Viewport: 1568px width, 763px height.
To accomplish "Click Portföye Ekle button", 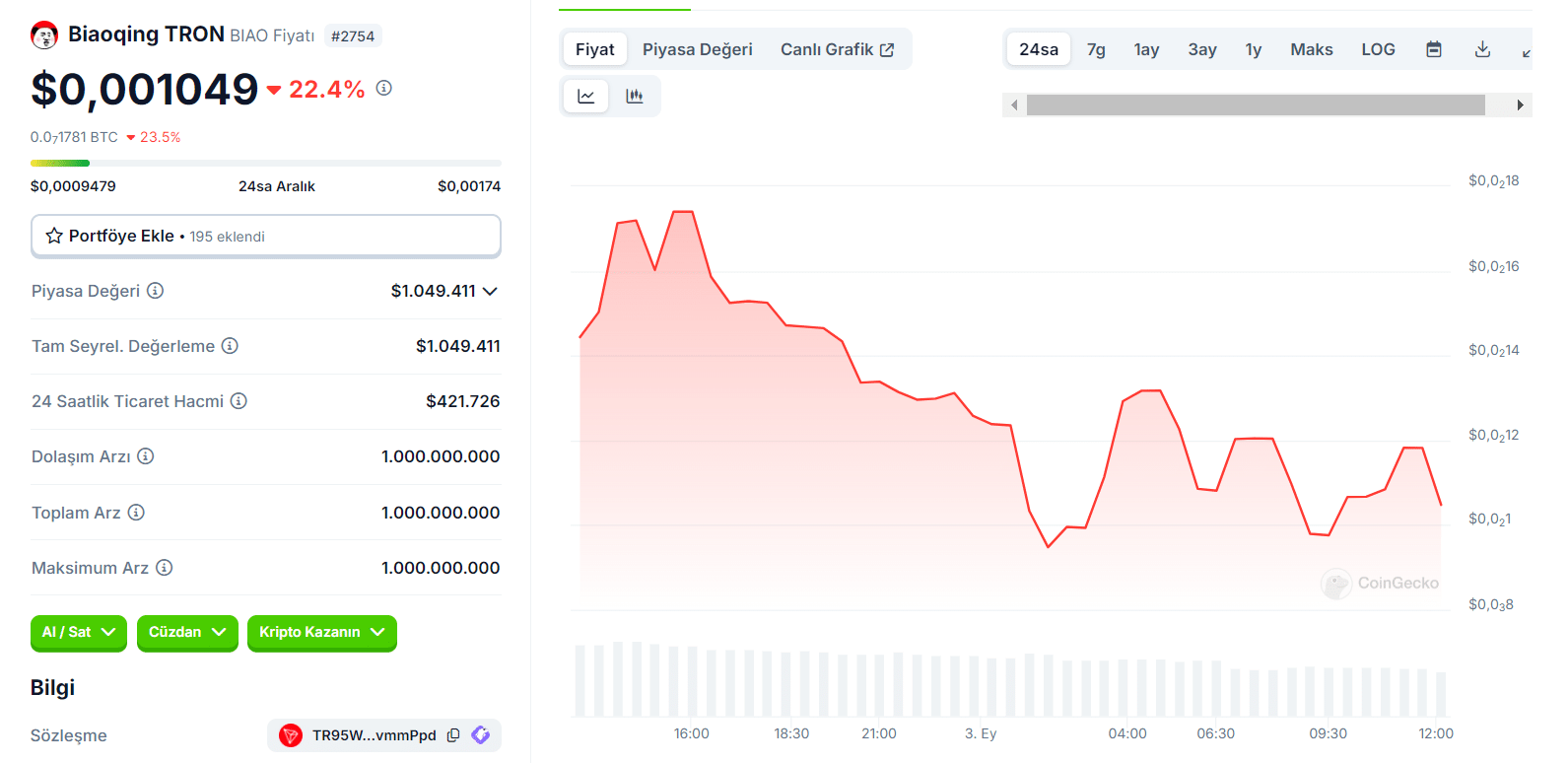I will (x=266, y=236).
